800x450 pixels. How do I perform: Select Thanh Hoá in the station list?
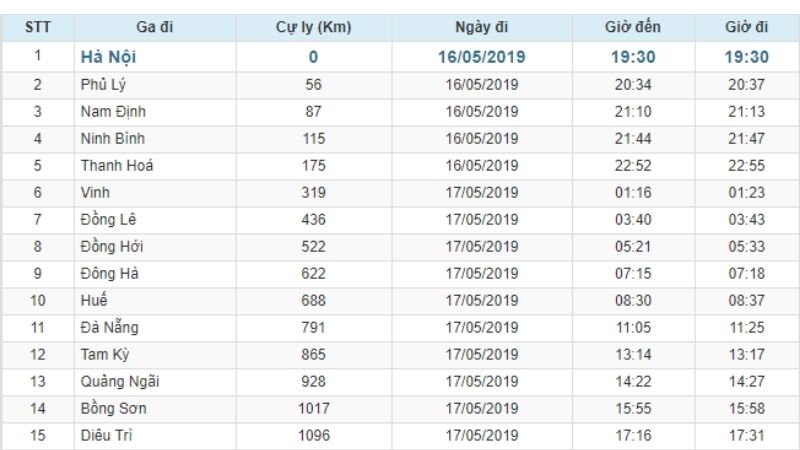pyautogui.click(x=117, y=166)
